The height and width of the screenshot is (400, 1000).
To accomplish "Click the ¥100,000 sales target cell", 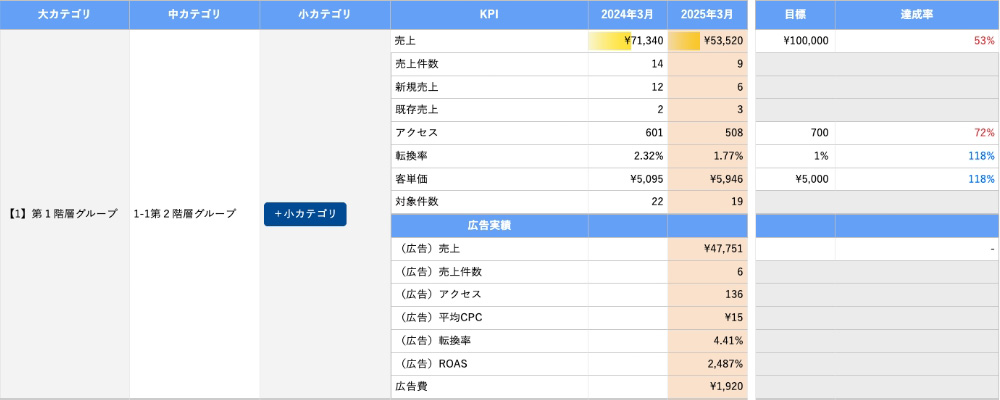I will (795, 41).
